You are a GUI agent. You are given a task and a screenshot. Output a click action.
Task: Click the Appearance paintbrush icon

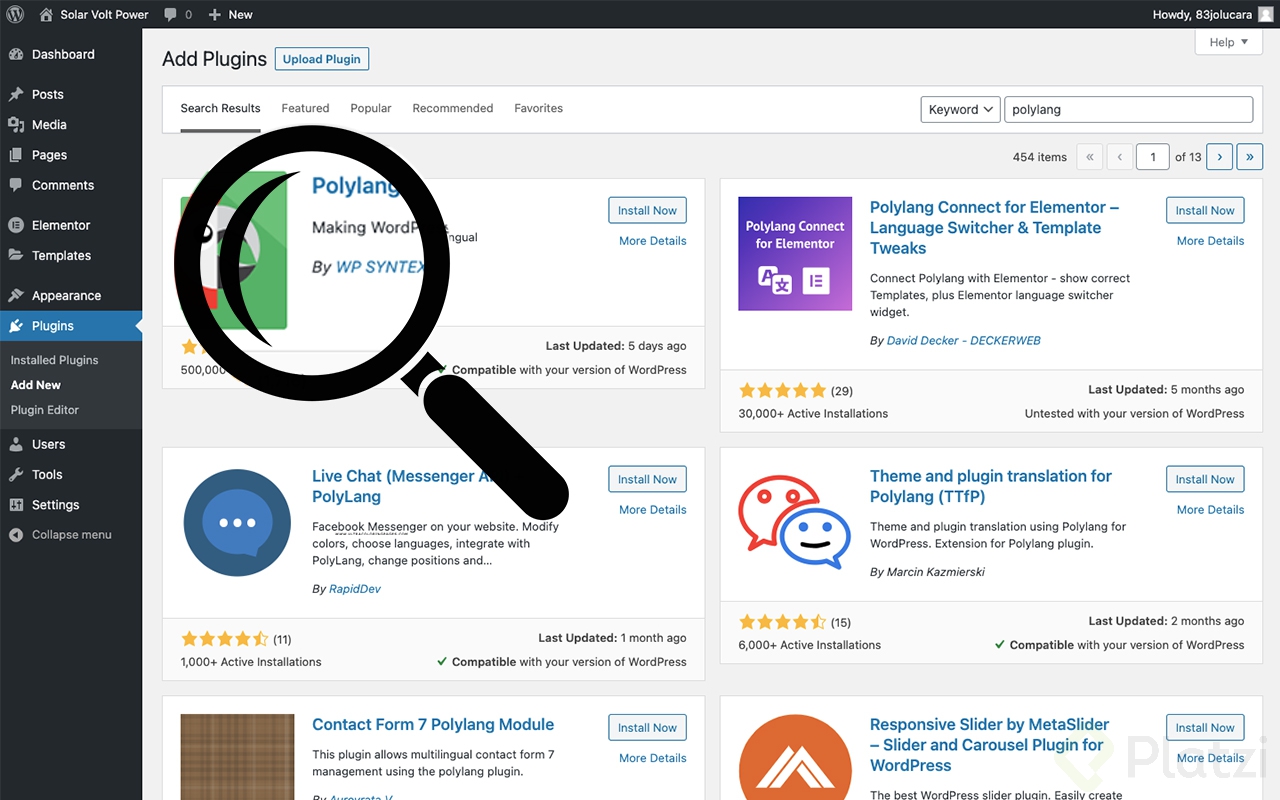(x=16, y=295)
